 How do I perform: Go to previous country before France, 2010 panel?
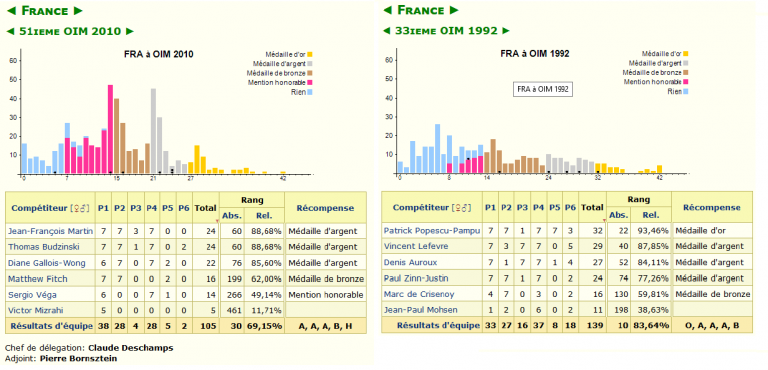[12, 10]
